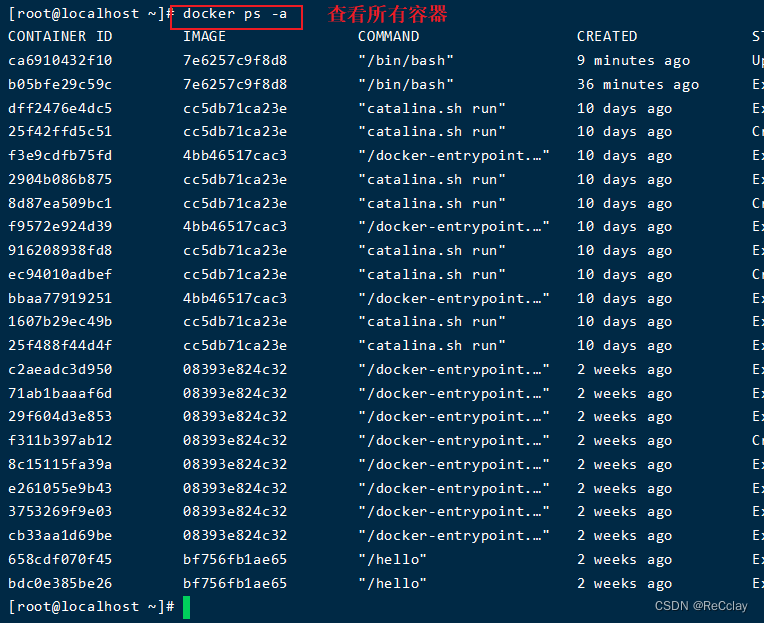
Task: Click the CONTAINER ID column header
Action: (x=60, y=37)
